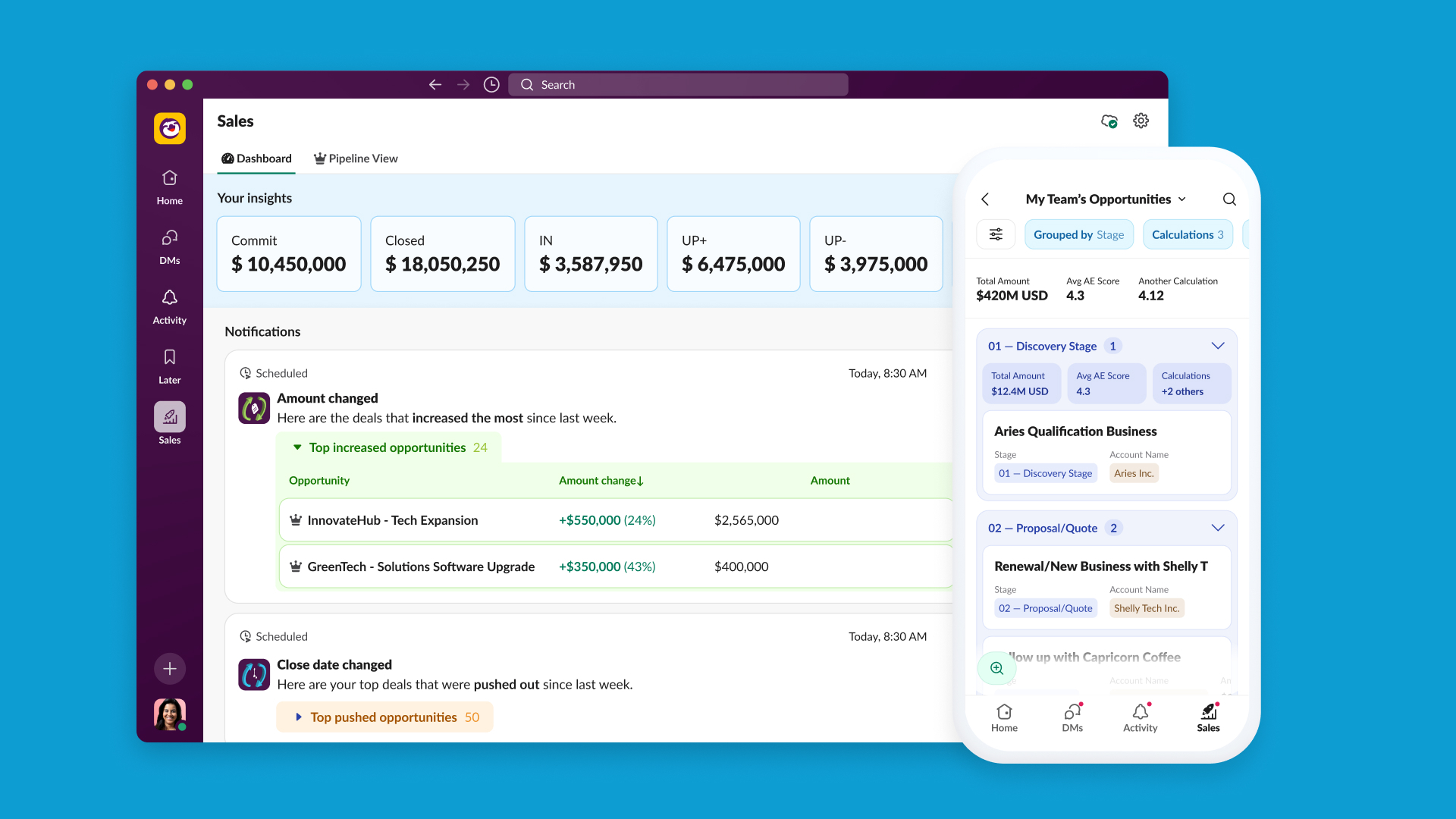The height and width of the screenshot is (819, 1456).
Task: Select the Dashboard tab
Action: pyautogui.click(x=256, y=158)
